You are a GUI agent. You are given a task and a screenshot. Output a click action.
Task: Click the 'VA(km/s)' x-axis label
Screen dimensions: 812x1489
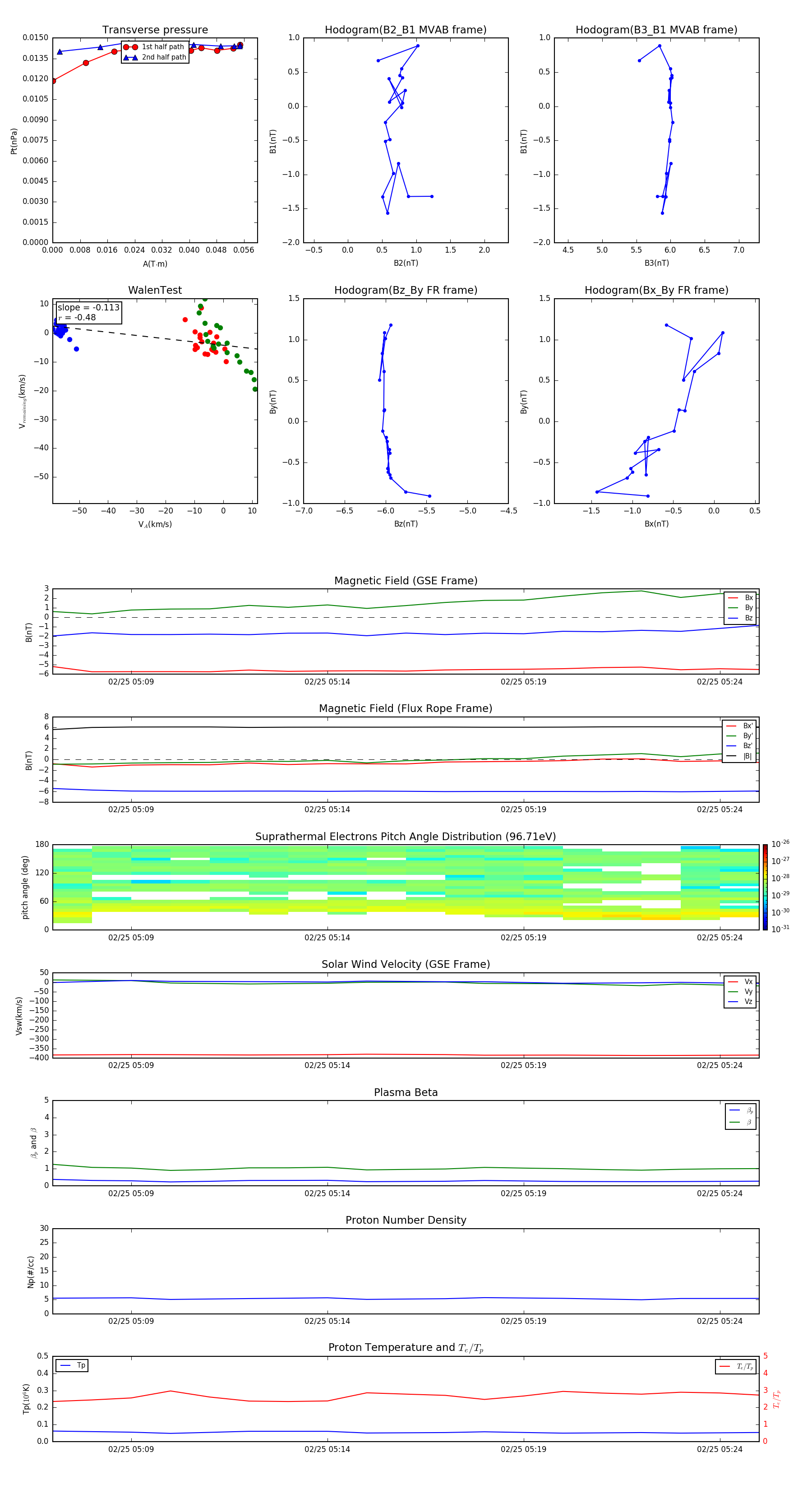(x=155, y=524)
